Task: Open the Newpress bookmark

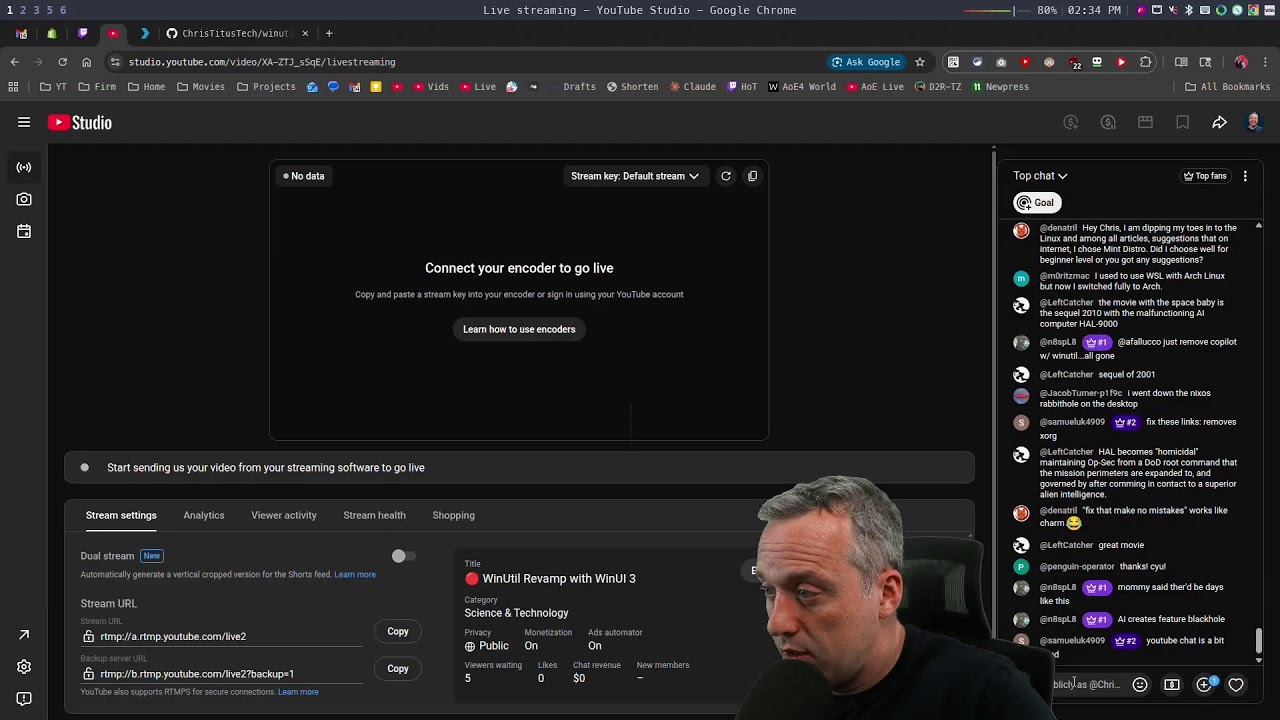Action: [x=999, y=87]
